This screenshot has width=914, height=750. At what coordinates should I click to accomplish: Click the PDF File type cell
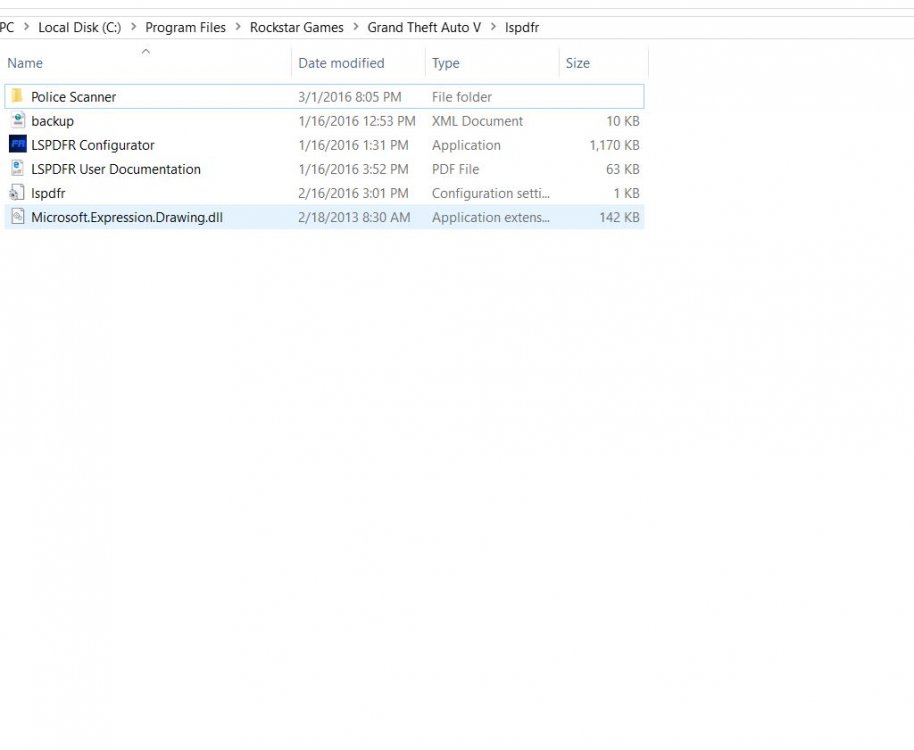(455, 169)
